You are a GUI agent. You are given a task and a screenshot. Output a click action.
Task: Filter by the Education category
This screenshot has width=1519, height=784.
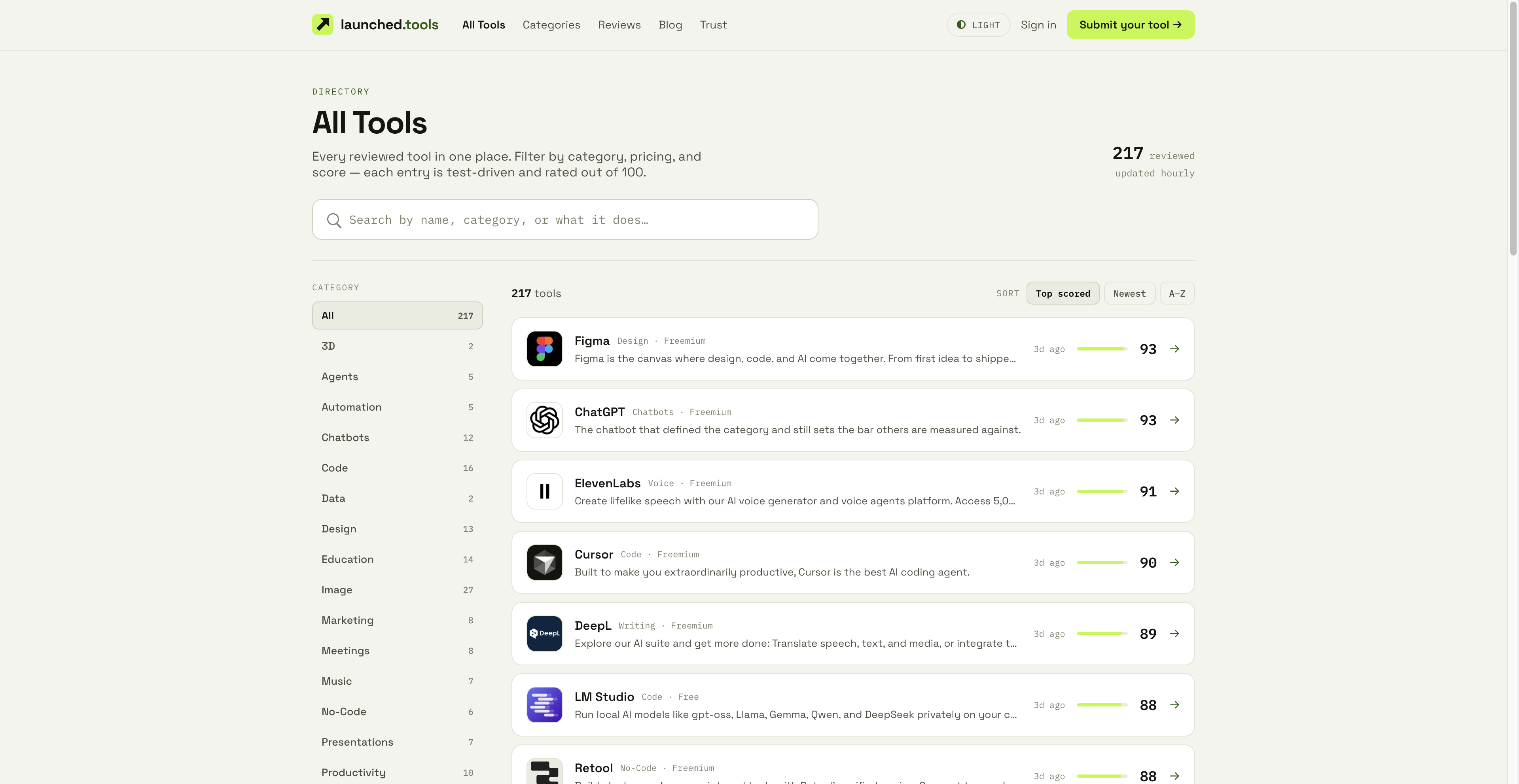tap(398, 559)
